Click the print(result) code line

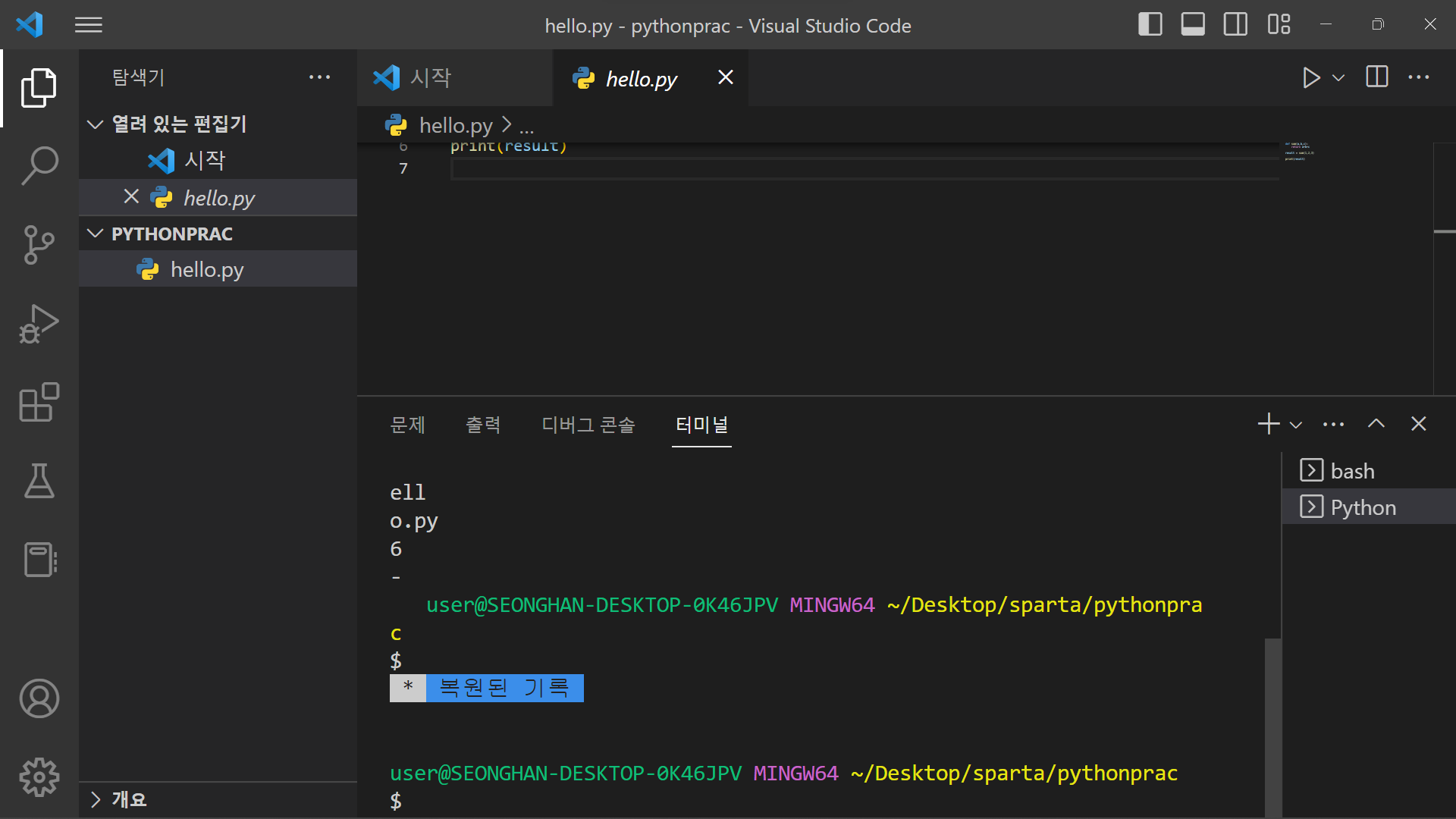coord(509,146)
